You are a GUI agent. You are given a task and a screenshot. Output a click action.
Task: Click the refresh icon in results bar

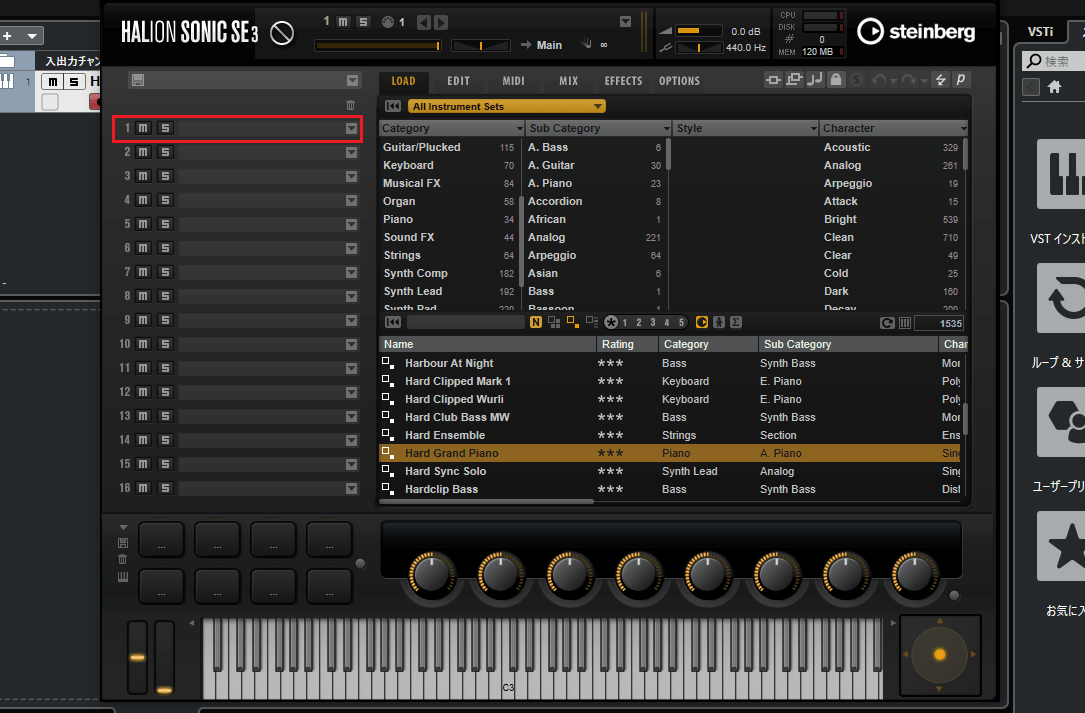(x=886, y=322)
